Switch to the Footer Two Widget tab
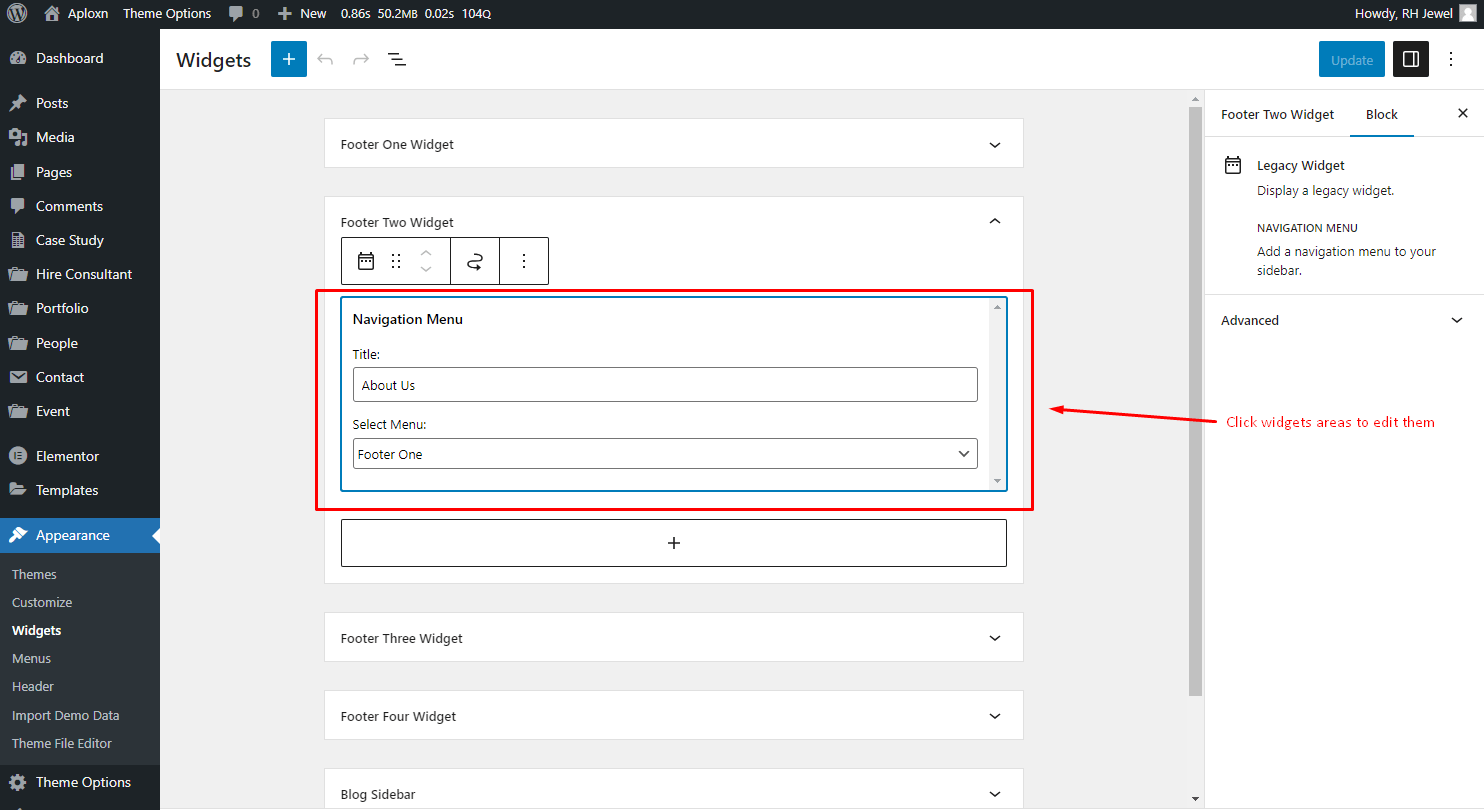The image size is (1484, 810). click(x=1277, y=114)
